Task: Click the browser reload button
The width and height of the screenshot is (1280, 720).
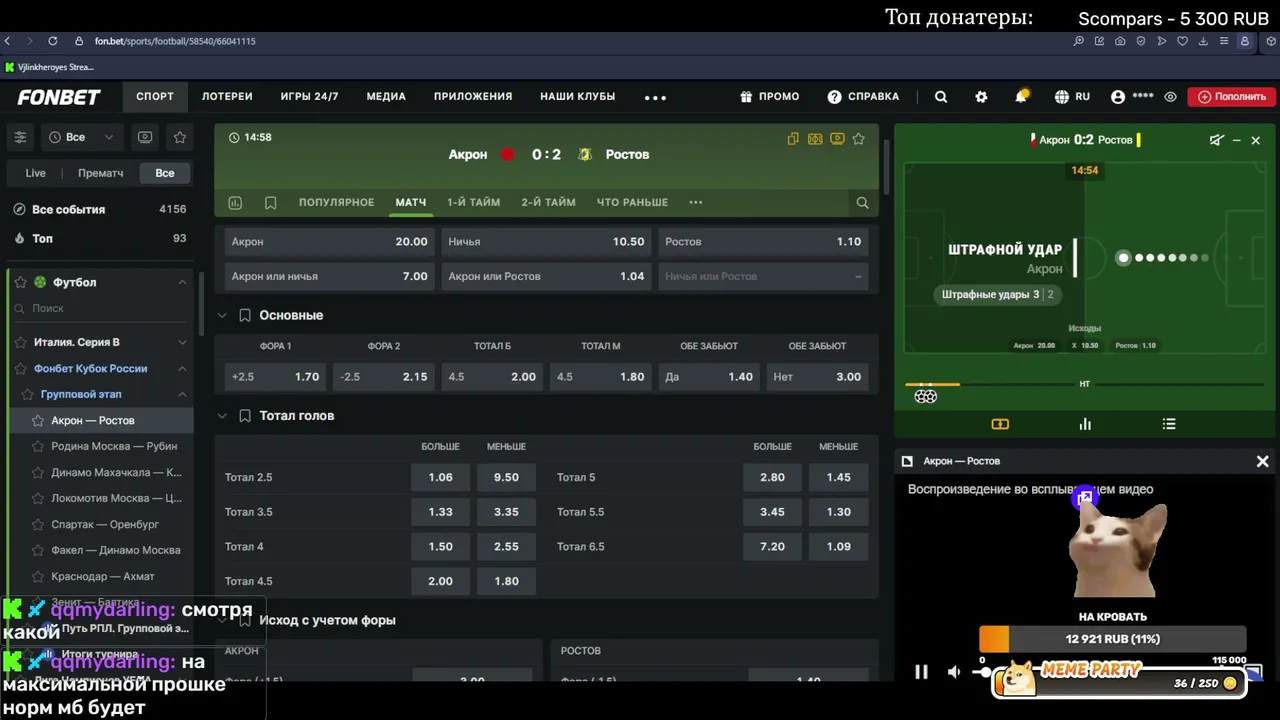Action: (52, 41)
